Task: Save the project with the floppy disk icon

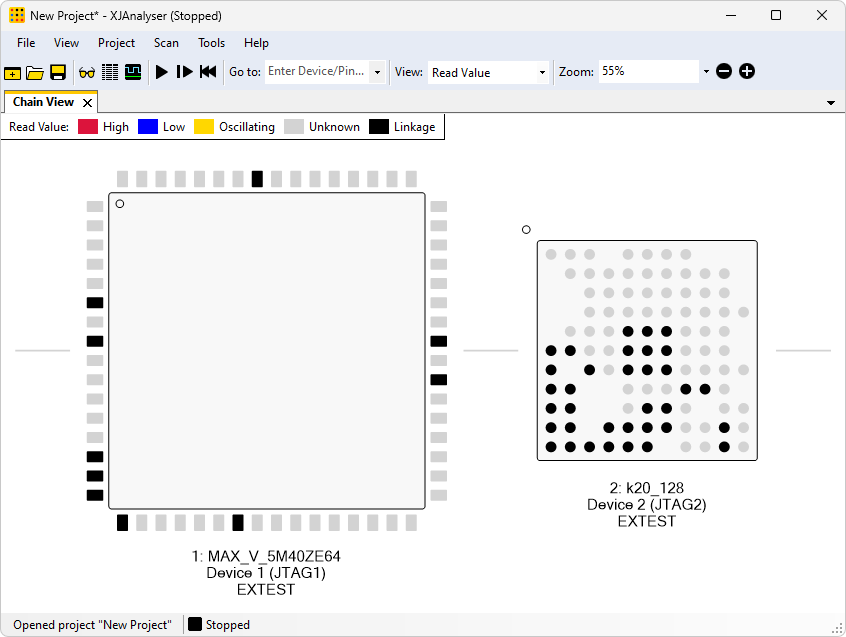Action: pyautogui.click(x=58, y=72)
